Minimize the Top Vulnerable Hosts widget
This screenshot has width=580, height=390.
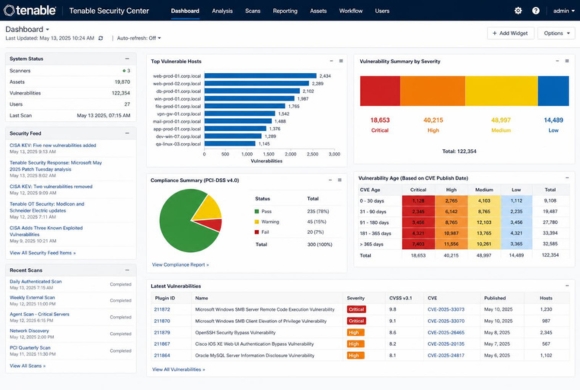331,61
